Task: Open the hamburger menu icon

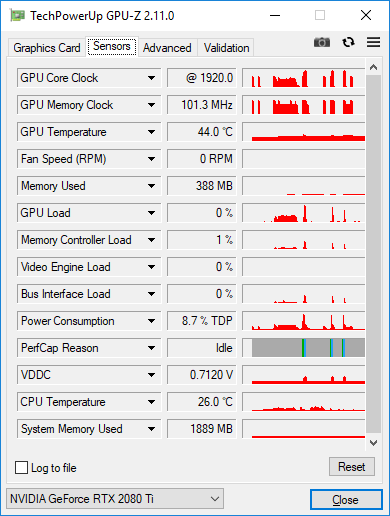Action: coord(373,42)
